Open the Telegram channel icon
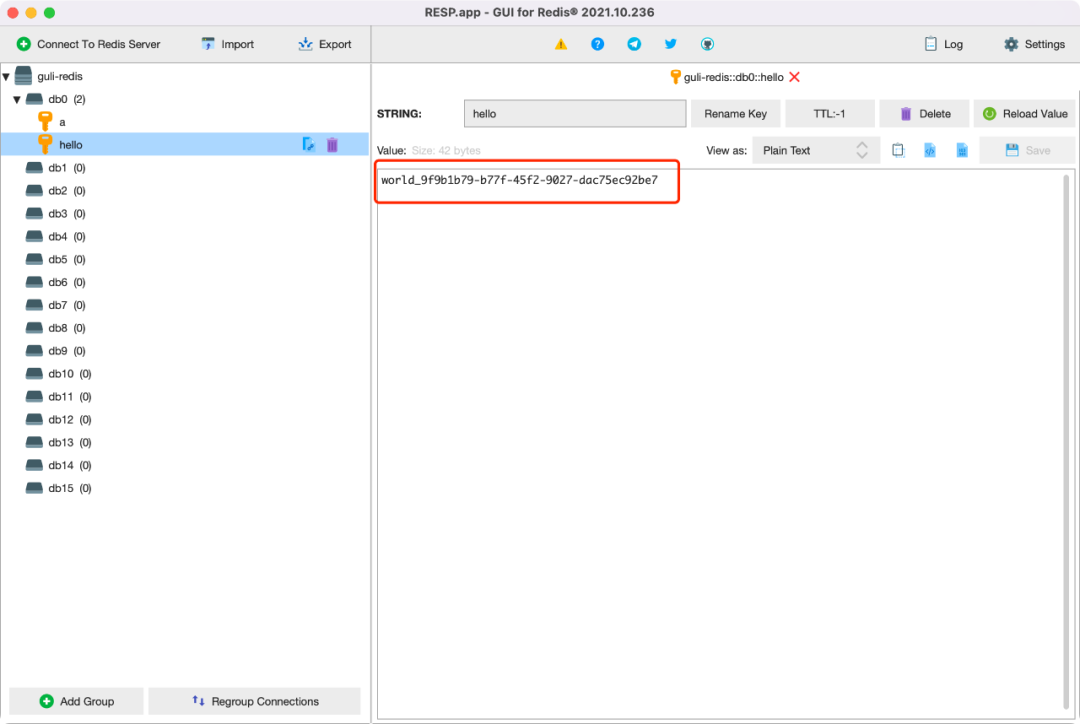1080x724 pixels. (x=634, y=44)
